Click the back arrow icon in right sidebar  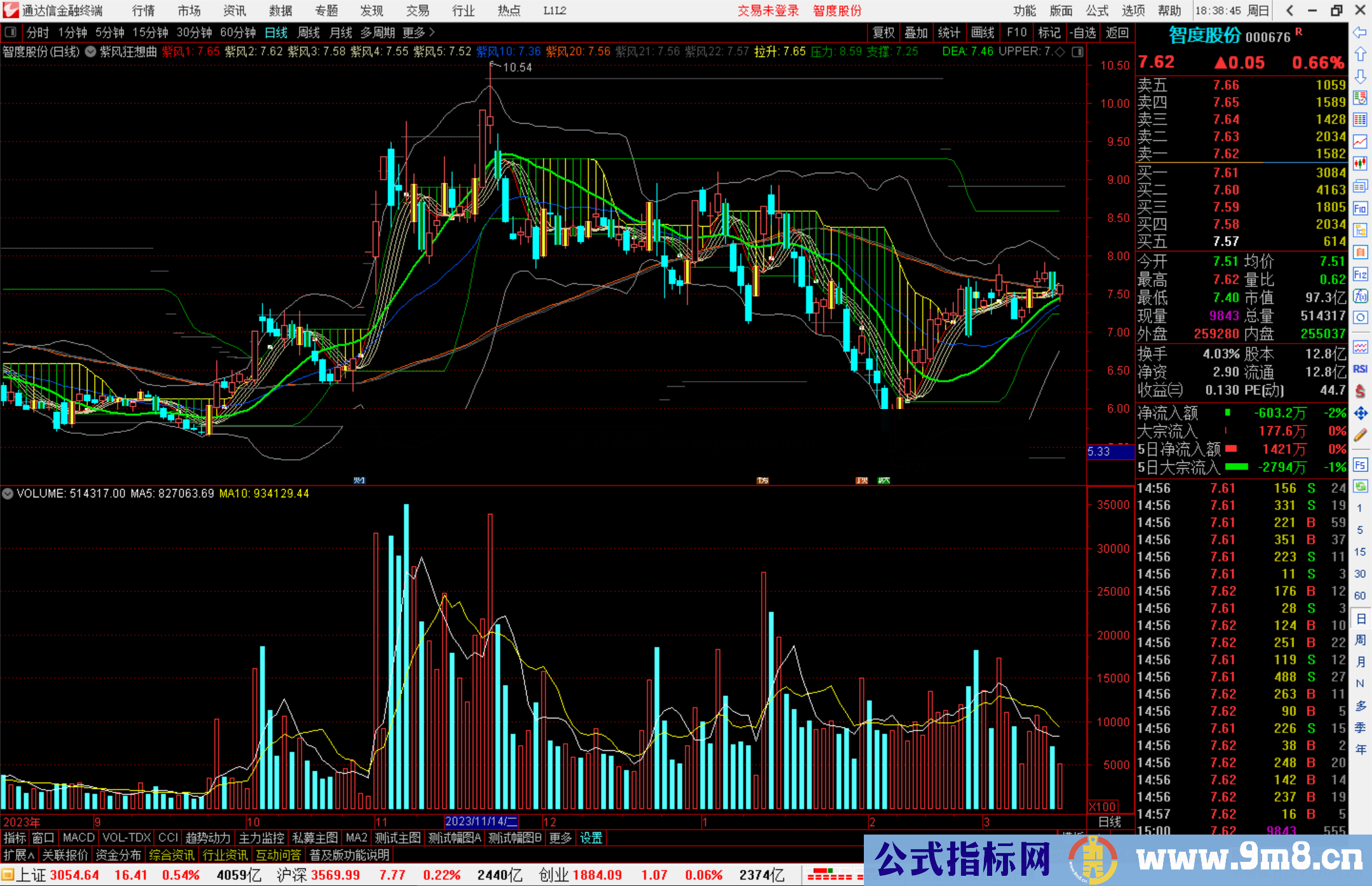pyautogui.click(x=1360, y=32)
